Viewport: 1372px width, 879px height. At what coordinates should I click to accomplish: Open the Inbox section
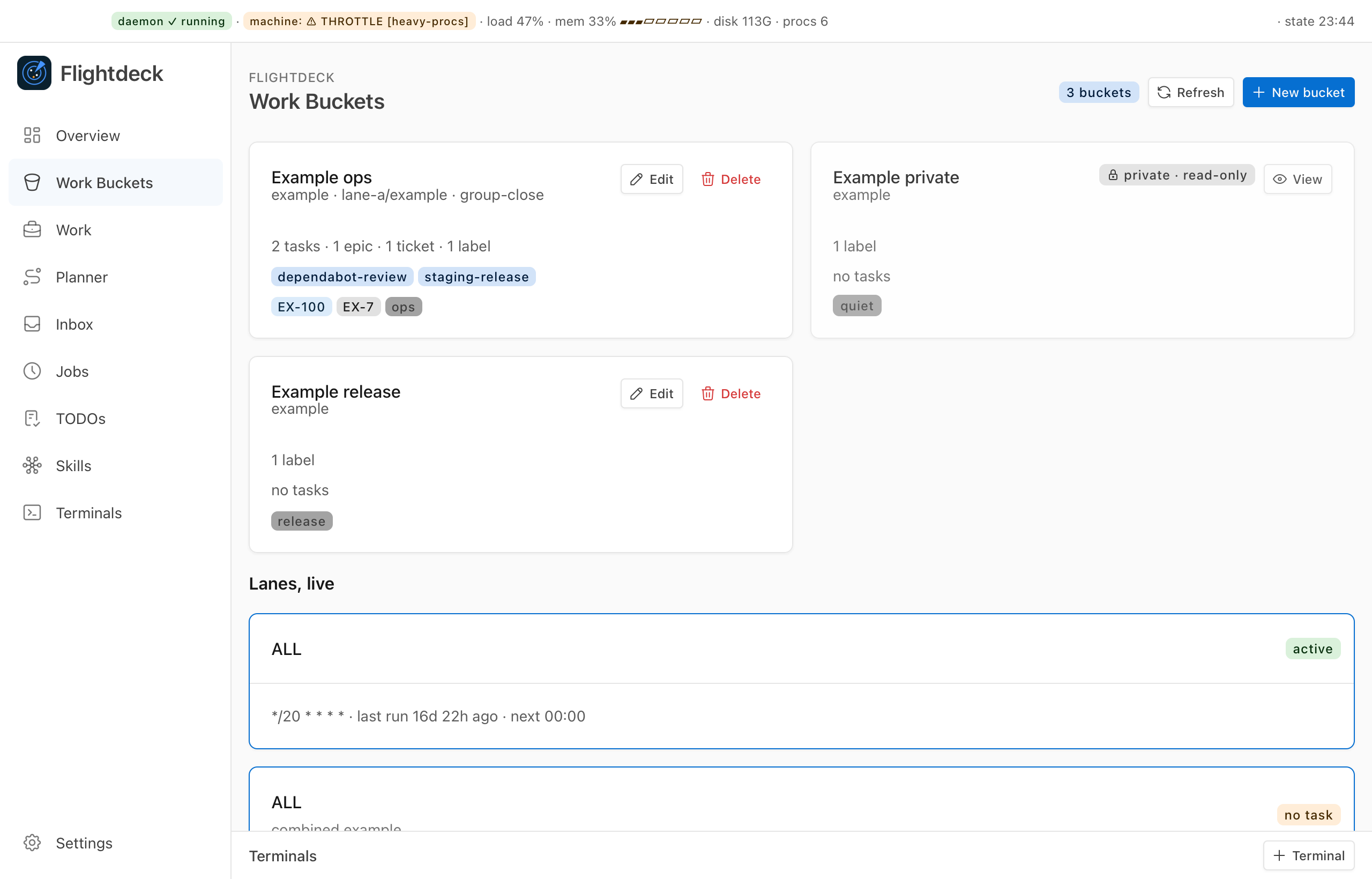point(116,324)
